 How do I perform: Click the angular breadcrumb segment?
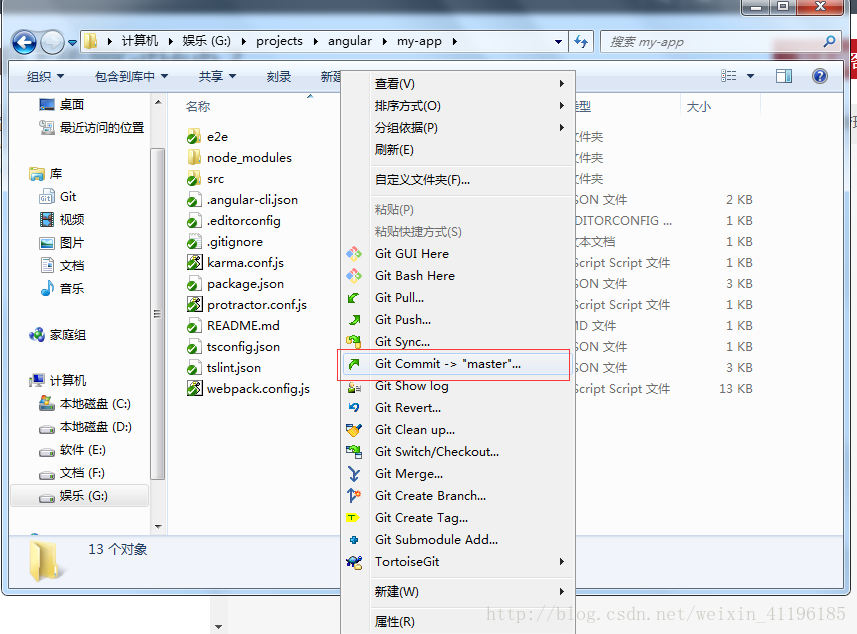pyautogui.click(x=350, y=42)
